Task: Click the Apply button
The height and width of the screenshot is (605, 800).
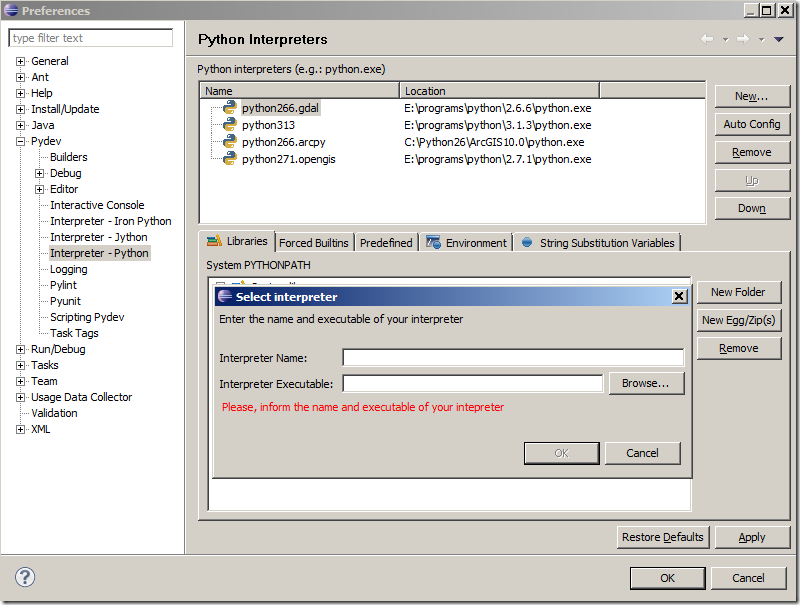Action: tap(752, 537)
